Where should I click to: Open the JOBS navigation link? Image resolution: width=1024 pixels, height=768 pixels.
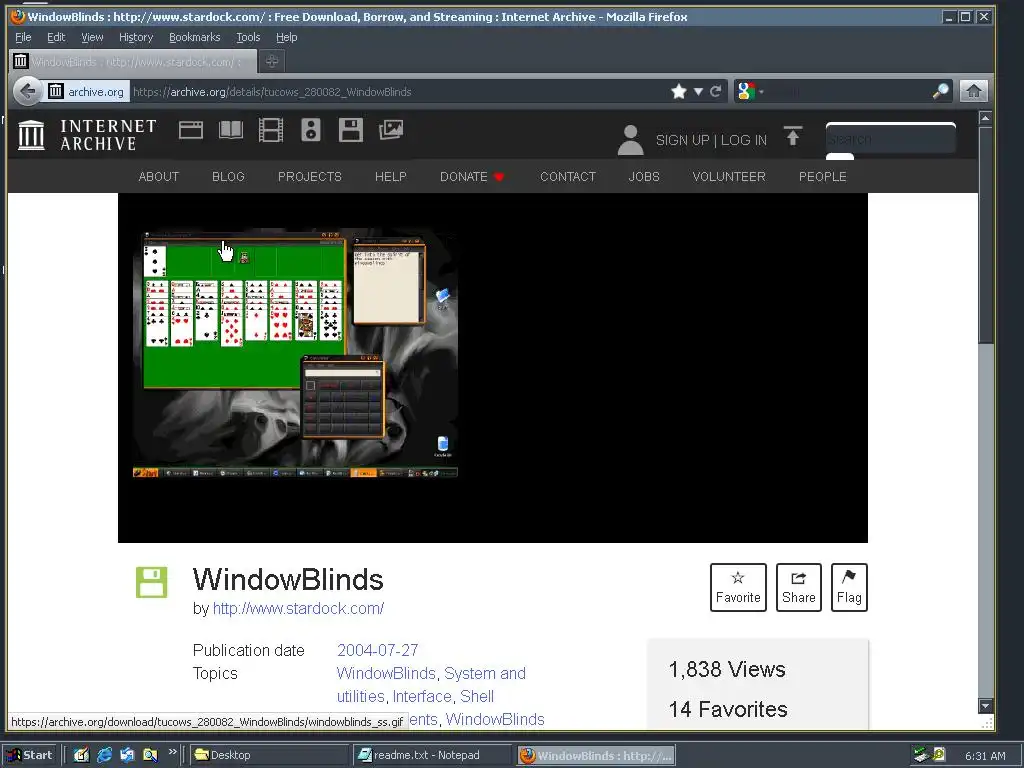[x=644, y=177]
